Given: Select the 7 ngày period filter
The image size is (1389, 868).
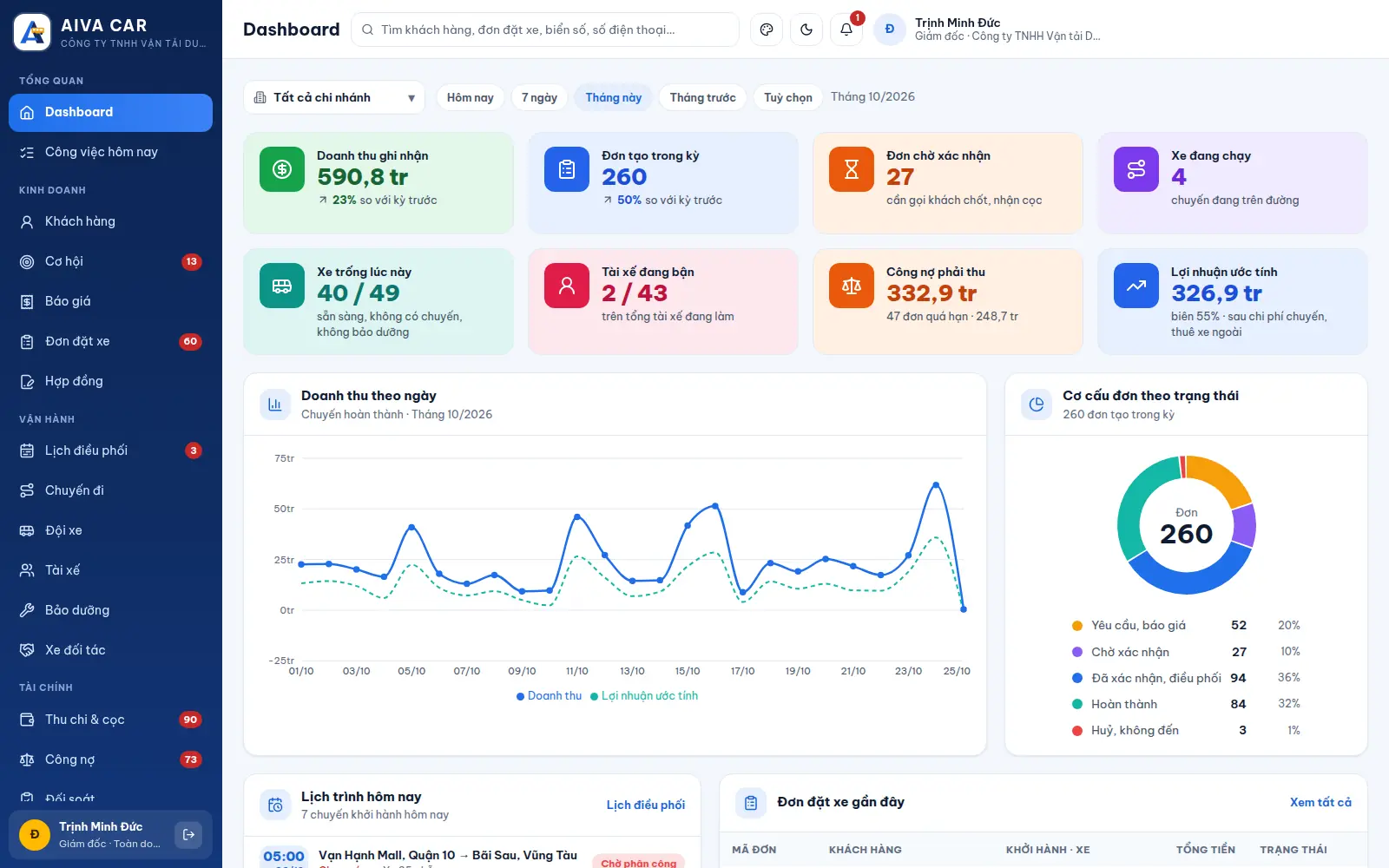Looking at the screenshot, I should point(539,97).
